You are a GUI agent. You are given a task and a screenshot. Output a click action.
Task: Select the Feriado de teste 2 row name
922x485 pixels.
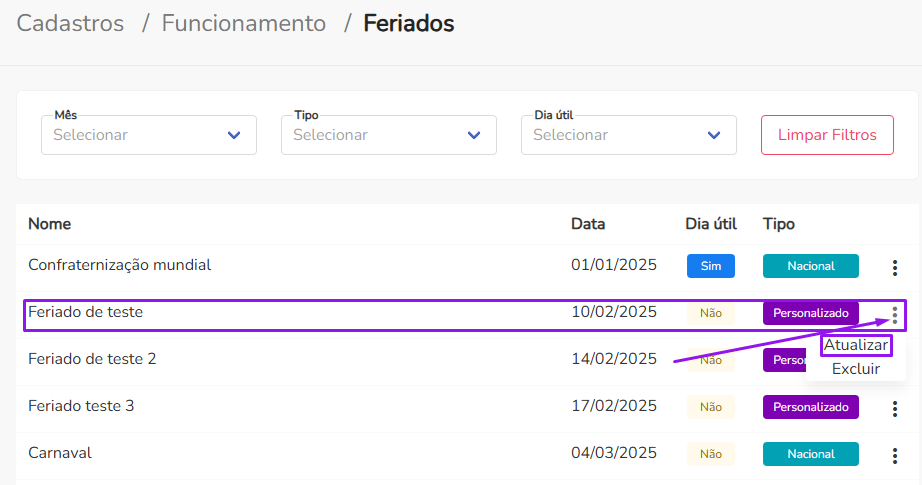click(92, 359)
